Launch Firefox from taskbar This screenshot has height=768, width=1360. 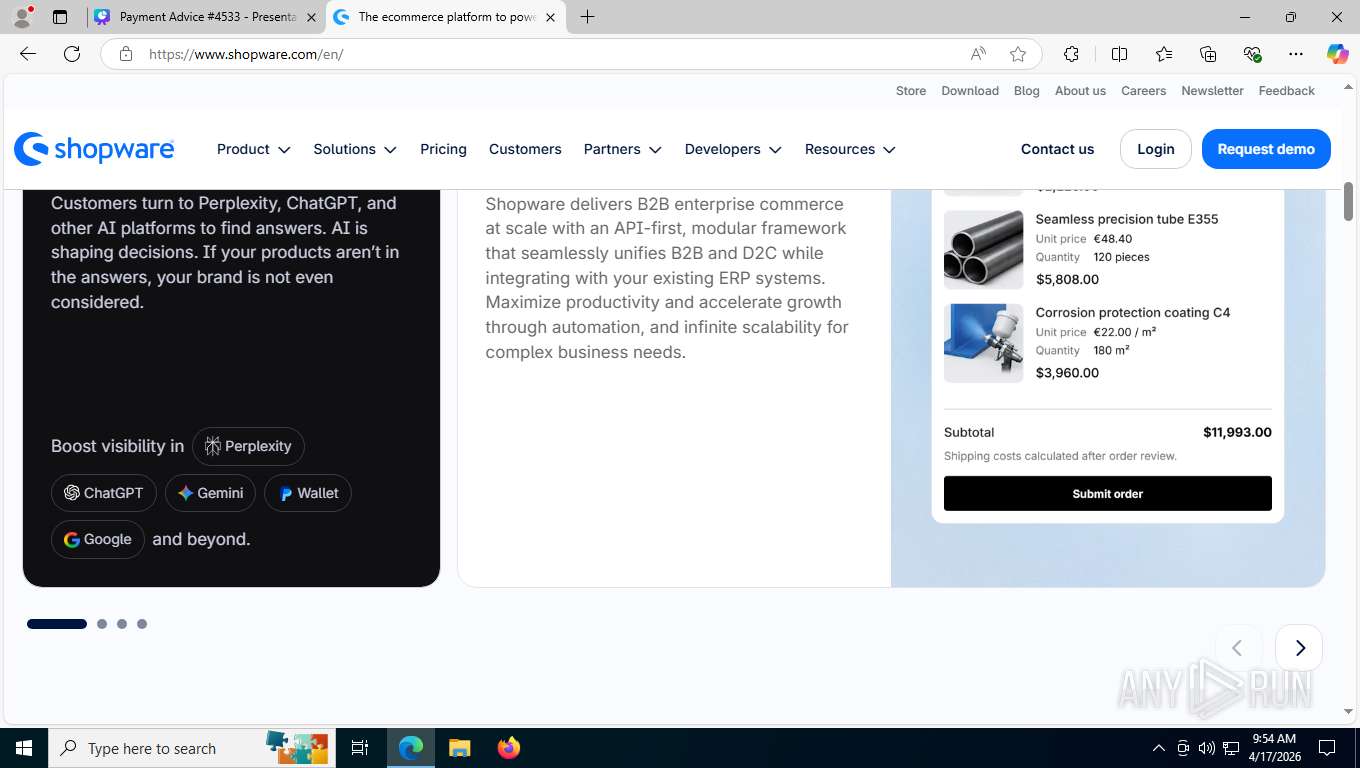pyautogui.click(x=508, y=748)
